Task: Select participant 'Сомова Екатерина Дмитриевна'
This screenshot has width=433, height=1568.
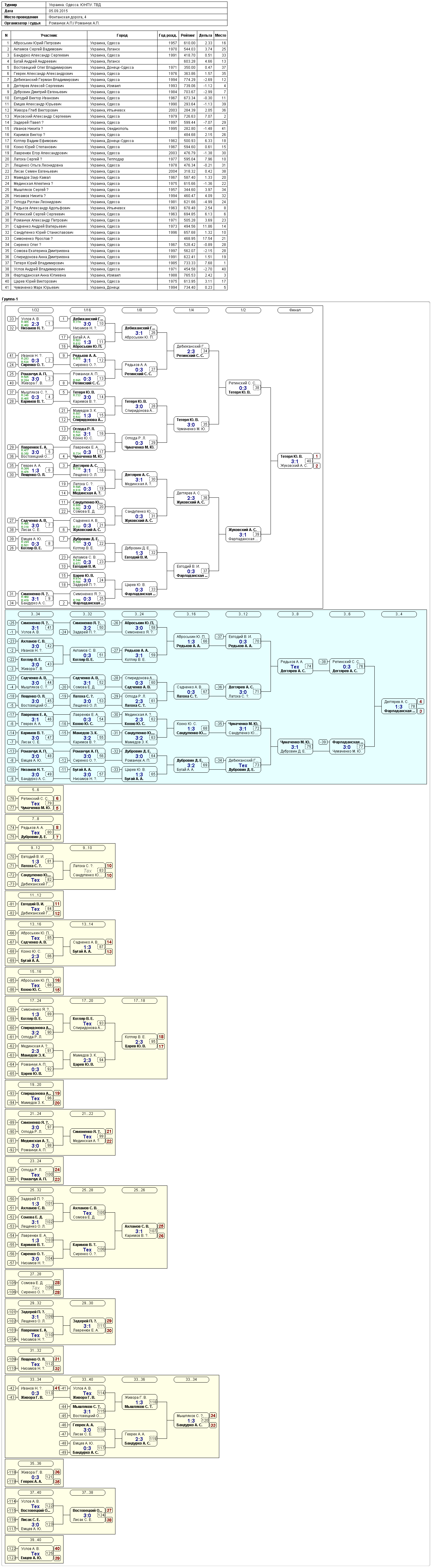Action: coord(41,250)
